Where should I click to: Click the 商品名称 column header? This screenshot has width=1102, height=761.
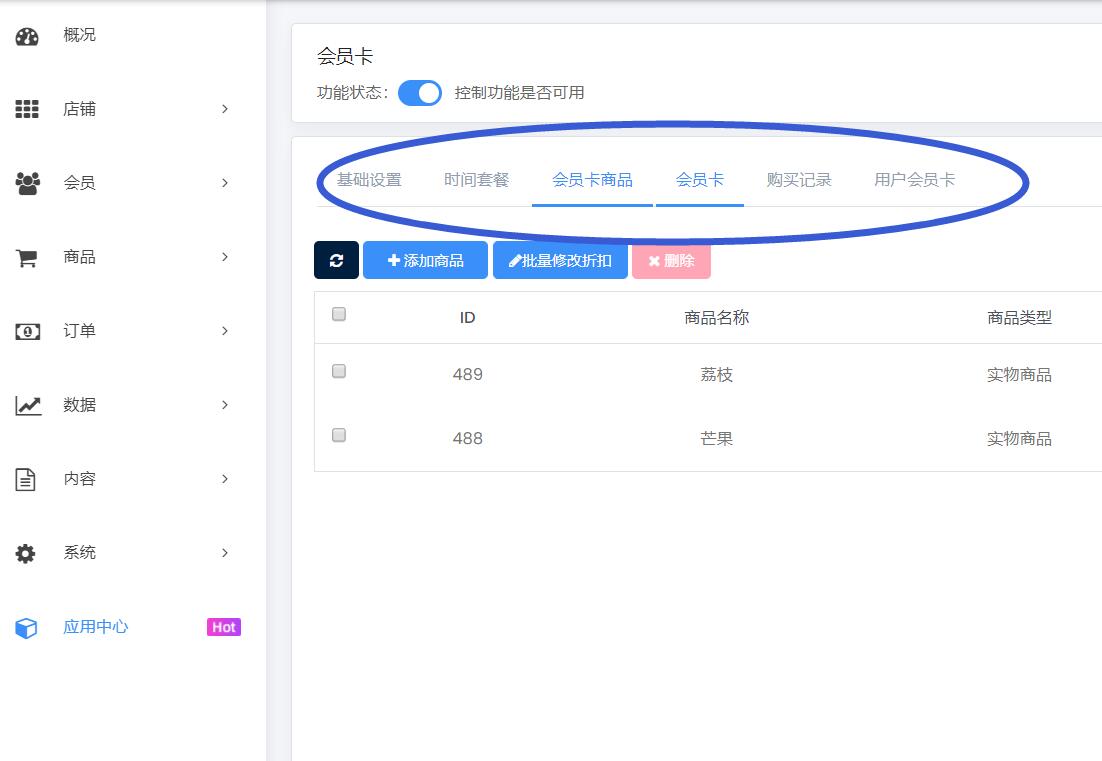pyautogui.click(x=717, y=318)
